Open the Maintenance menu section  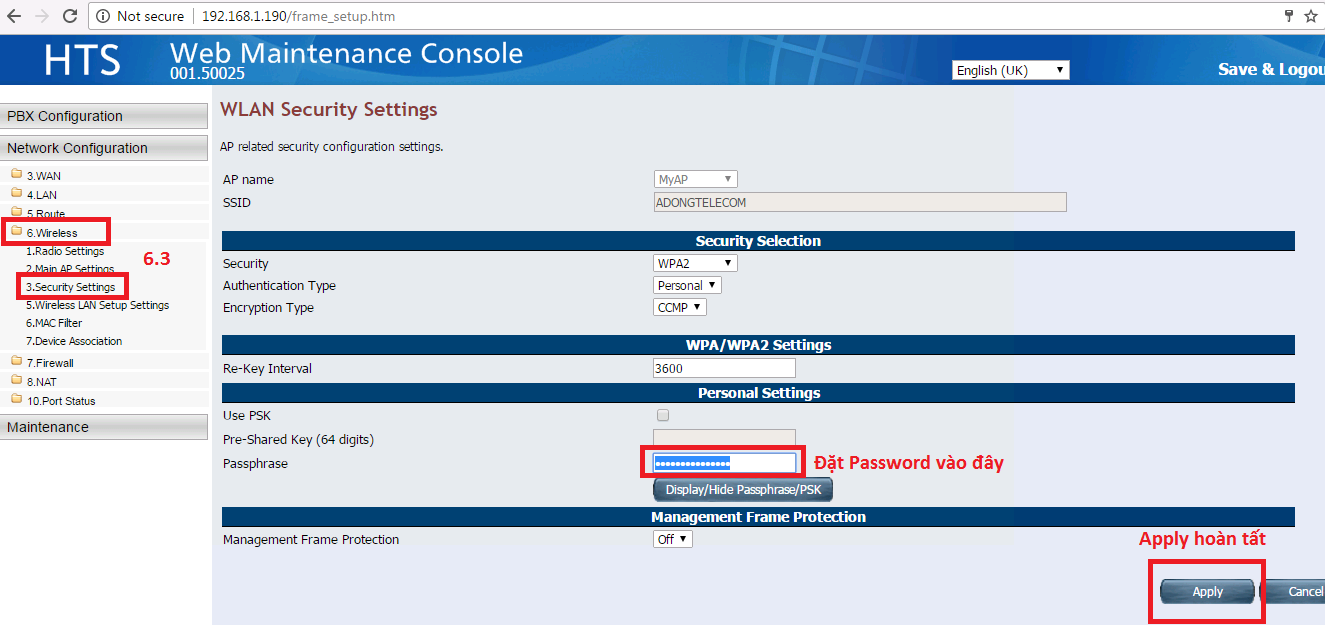tap(104, 427)
